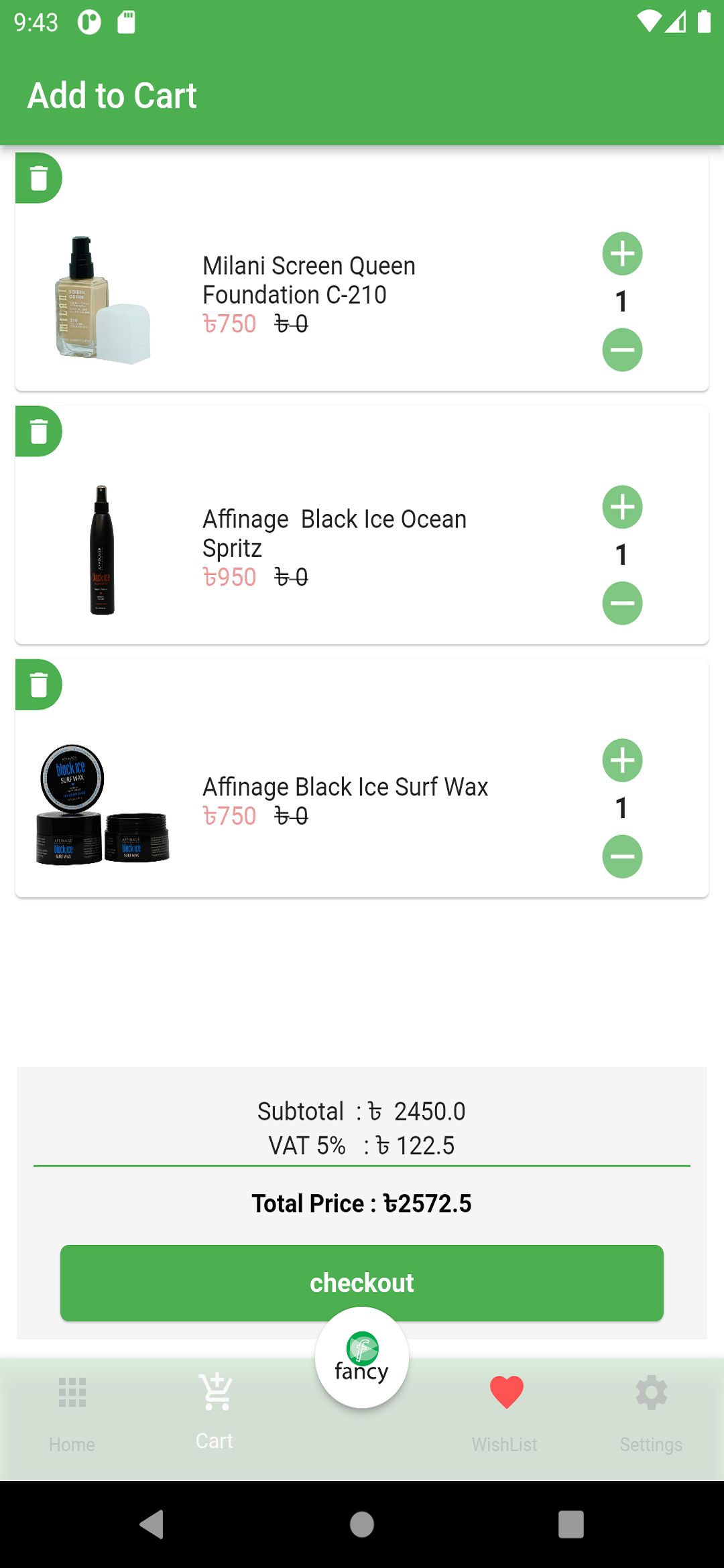Increase Surf Wax quantity
This screenshot has height=1568, width=724.
click(622, 761)
